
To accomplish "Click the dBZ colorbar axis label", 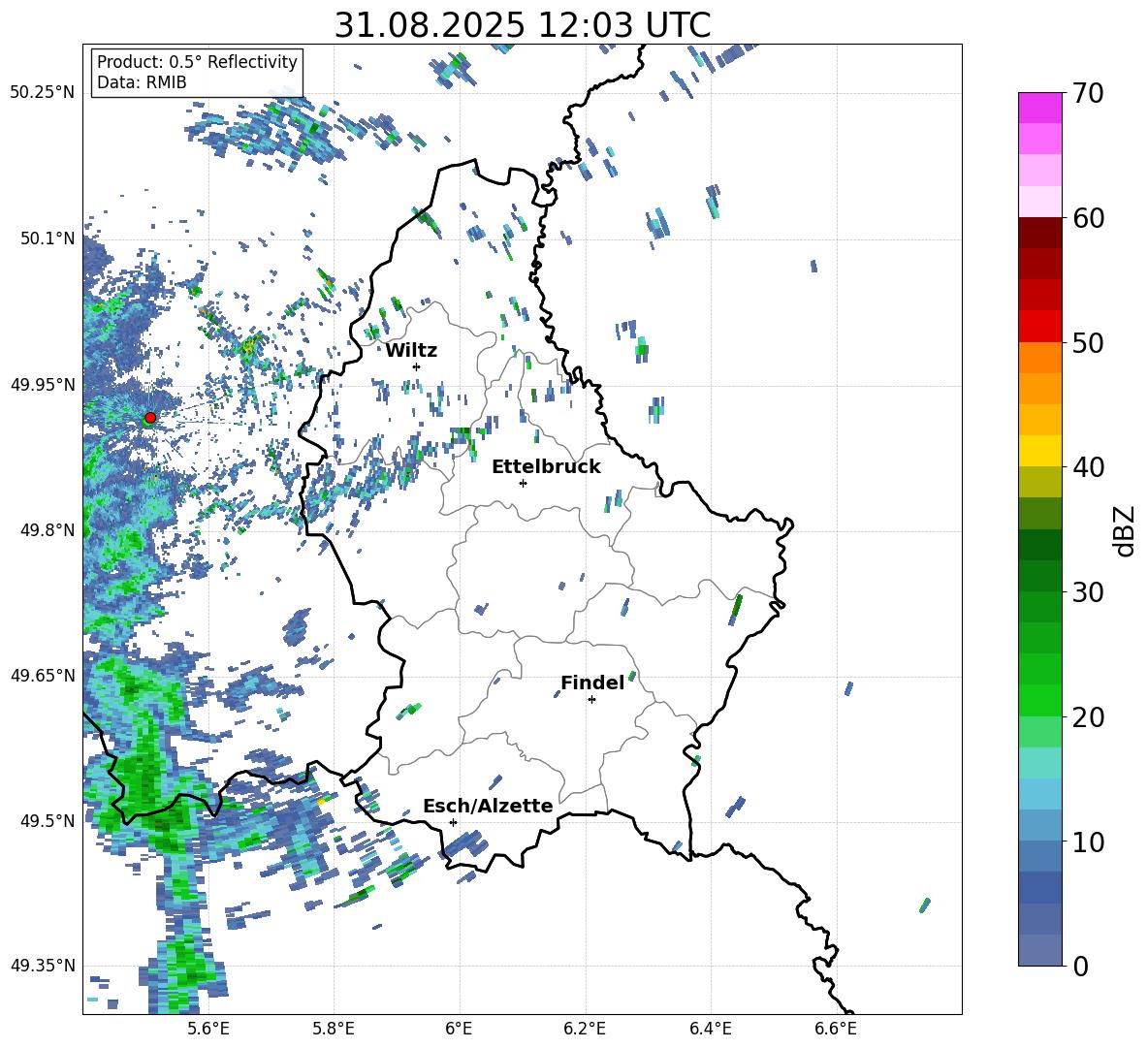I will coord(1126,530).
